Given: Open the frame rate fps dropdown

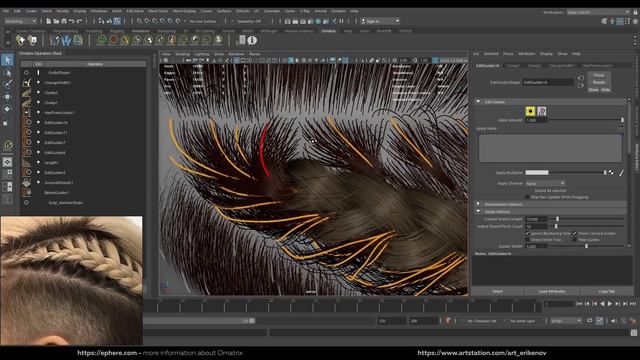Looking at the screenshot, I should [566, 321].
